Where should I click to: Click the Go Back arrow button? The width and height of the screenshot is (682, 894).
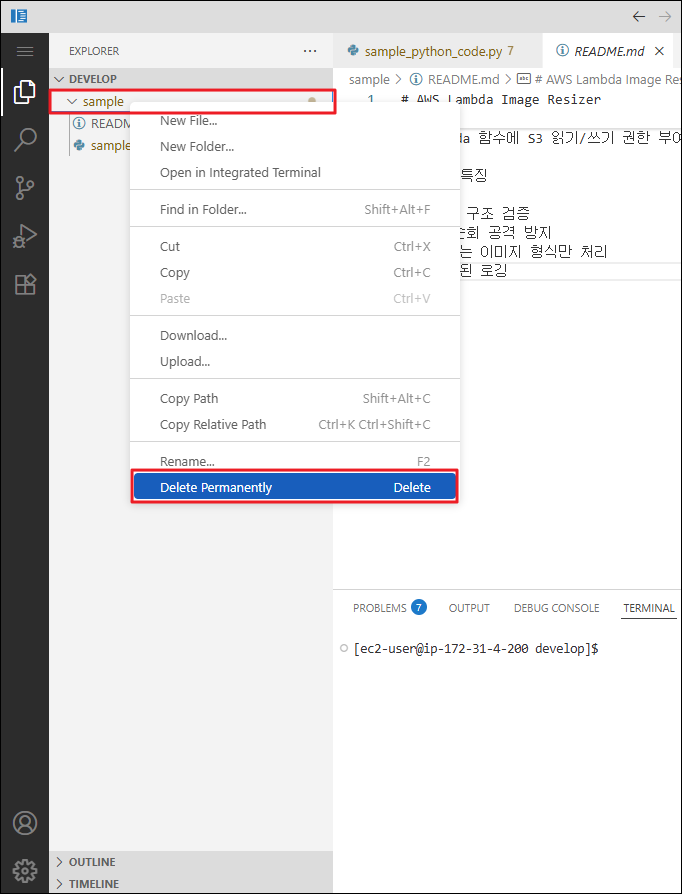coord(640,16)
